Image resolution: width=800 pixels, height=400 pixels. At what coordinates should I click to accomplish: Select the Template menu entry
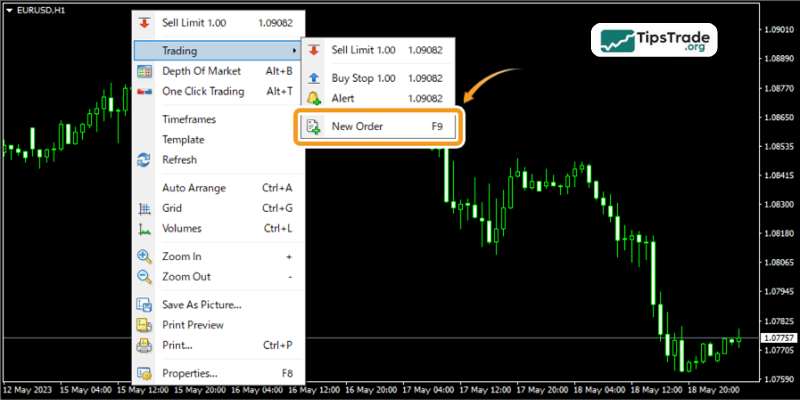click(183, 140)
